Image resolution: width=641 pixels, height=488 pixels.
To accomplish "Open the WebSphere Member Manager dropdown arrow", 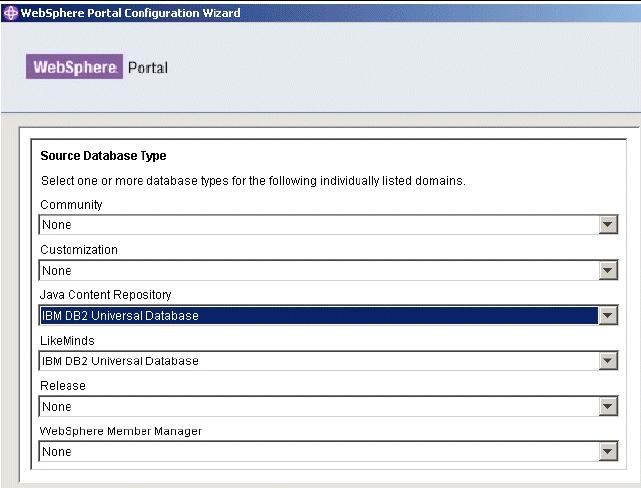I will click(608, 451).
